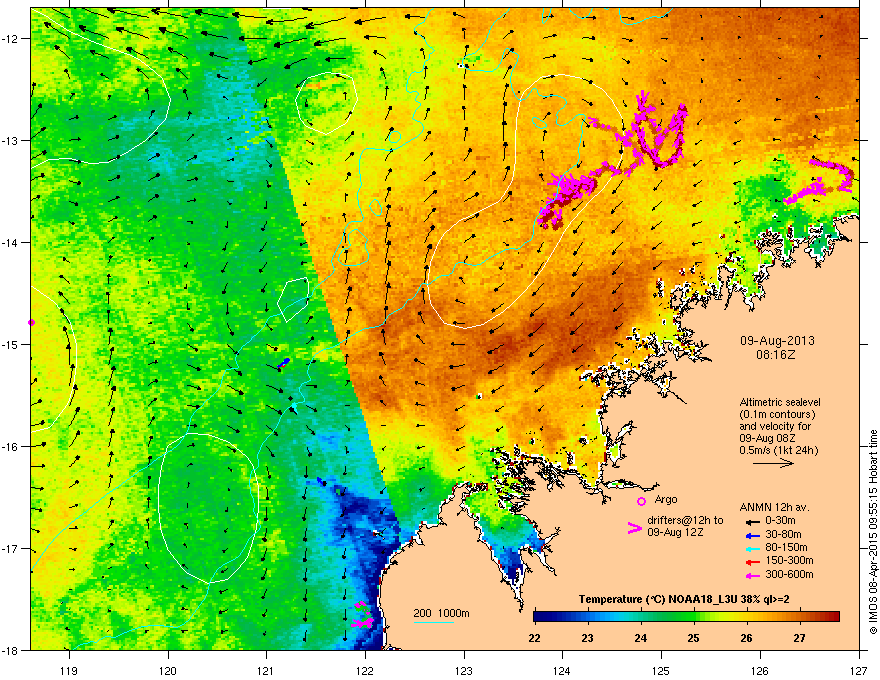Click the 0-30m depth label
The width and height of the screenshot is (880, 680).
(x=780, y=521)
